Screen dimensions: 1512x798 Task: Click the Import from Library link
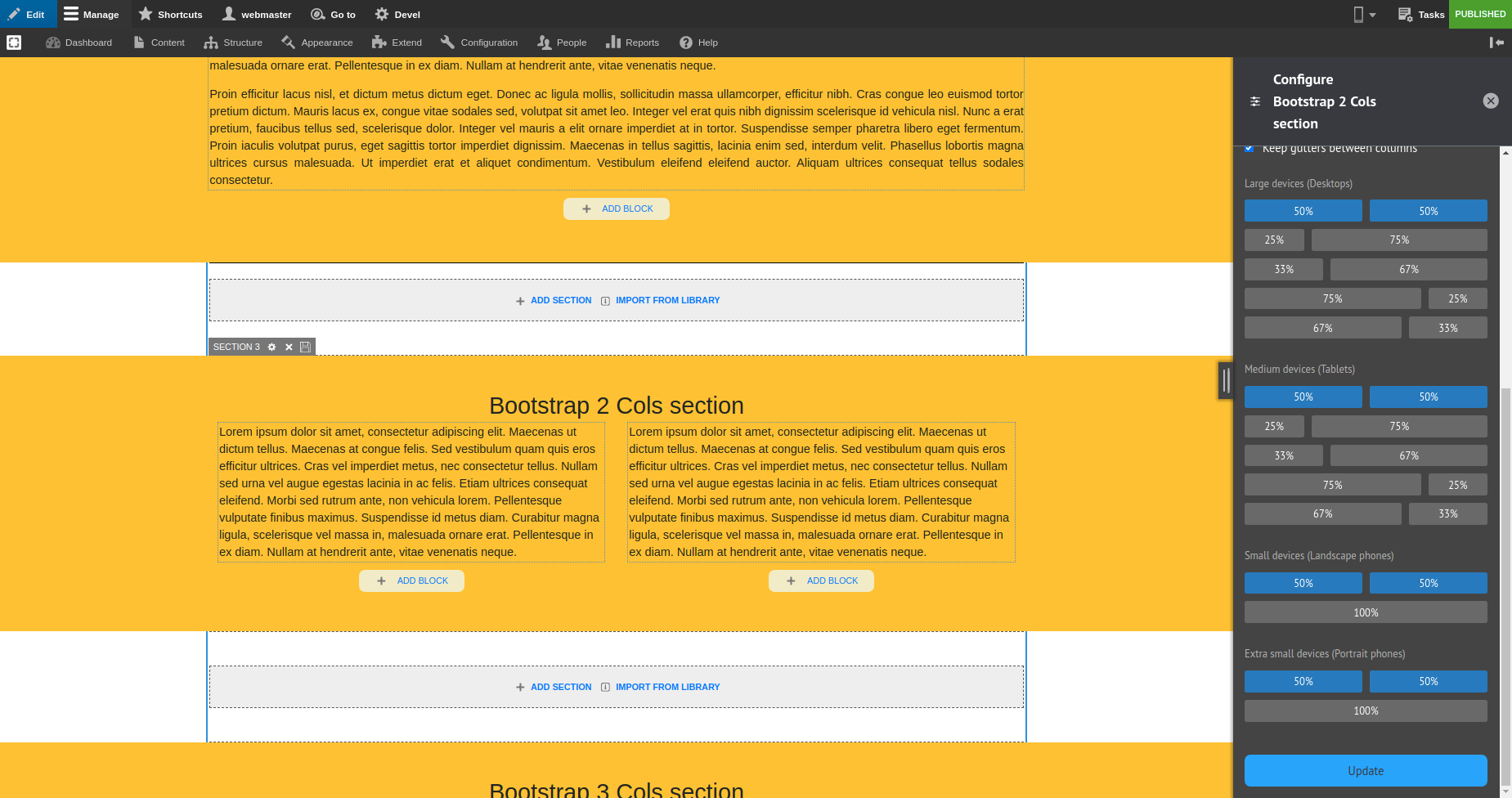point(666,300)
